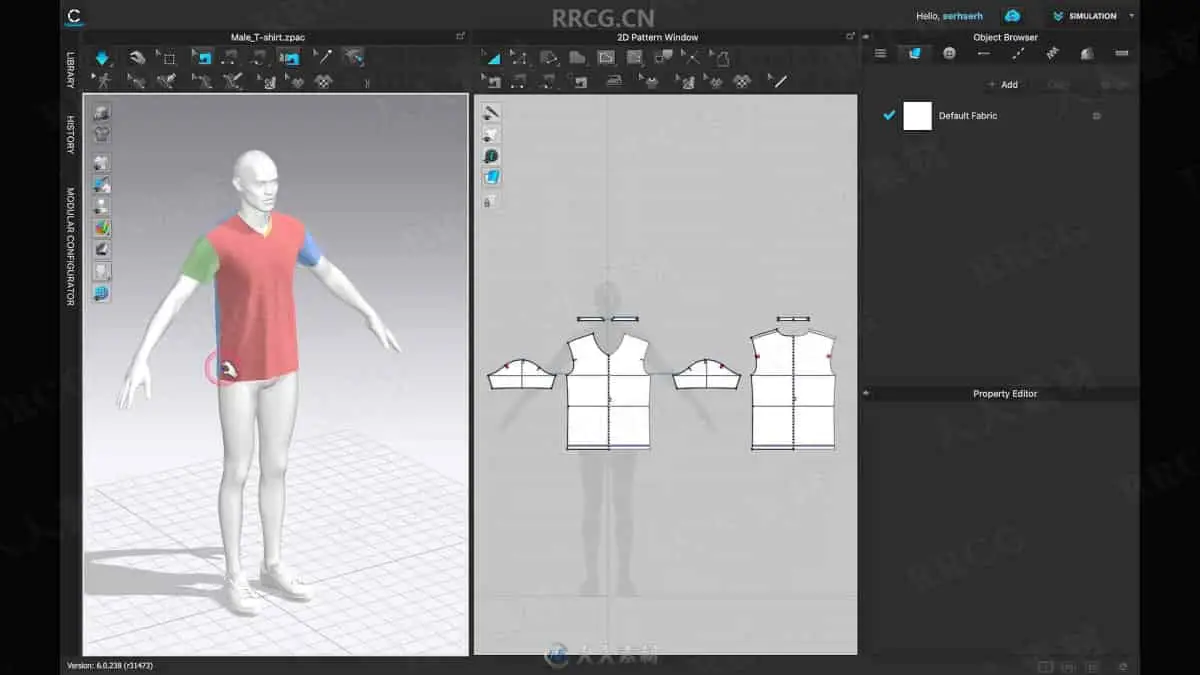The height and width of the screenshot is (675, 1200).
Task: Open the cloud account icon near username
Action: pos(1013,16)
